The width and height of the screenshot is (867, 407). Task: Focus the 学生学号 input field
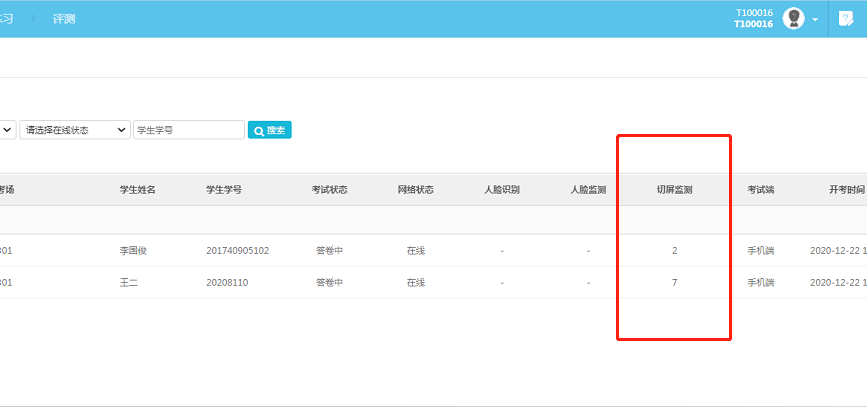pos(188,130)
